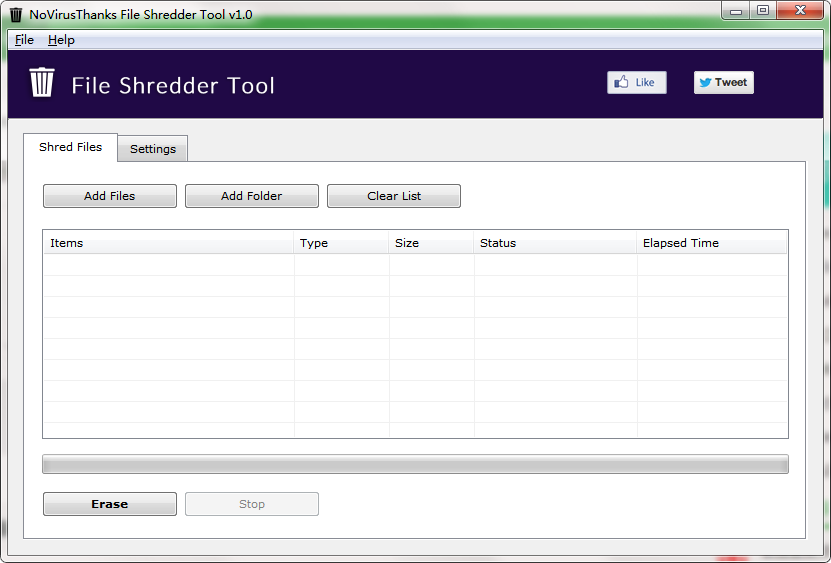The width and height of the screenshot is (831, 563).
Task: Open the File menu
Action: point(24,40)
